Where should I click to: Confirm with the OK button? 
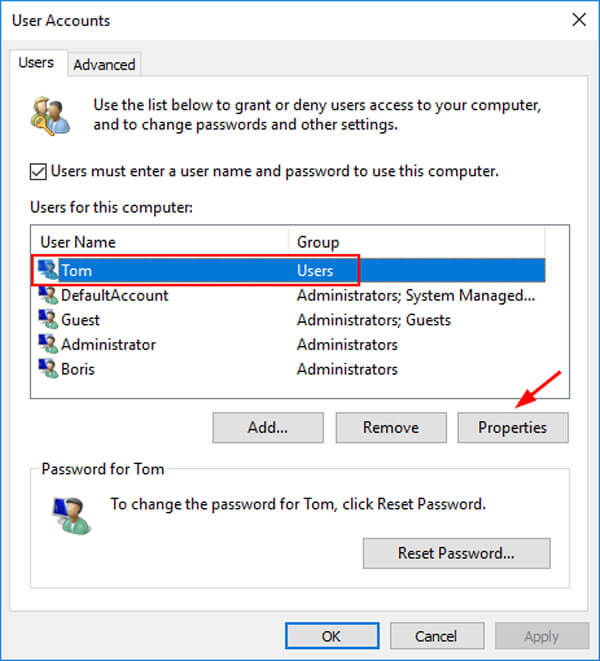point(332,636)
